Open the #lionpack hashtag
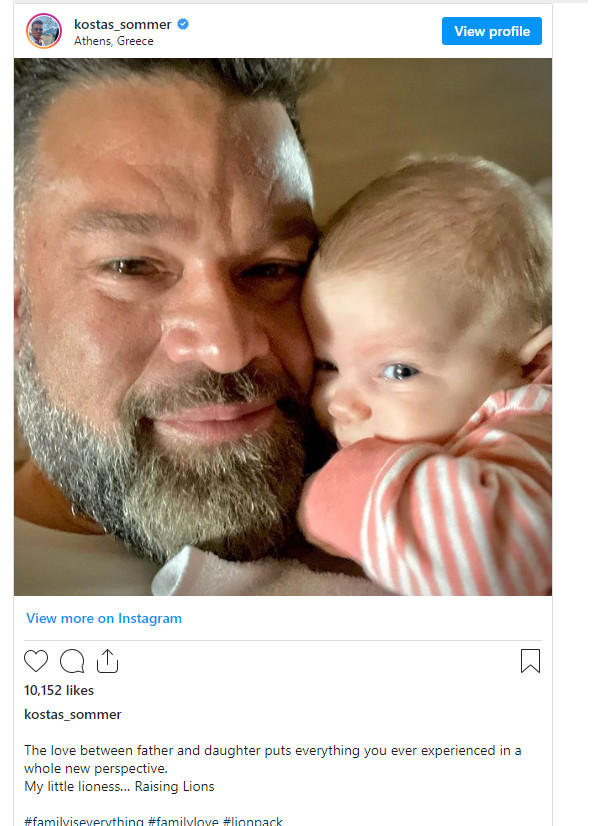This screenshot has width=605, height=826. click(253, 820)
